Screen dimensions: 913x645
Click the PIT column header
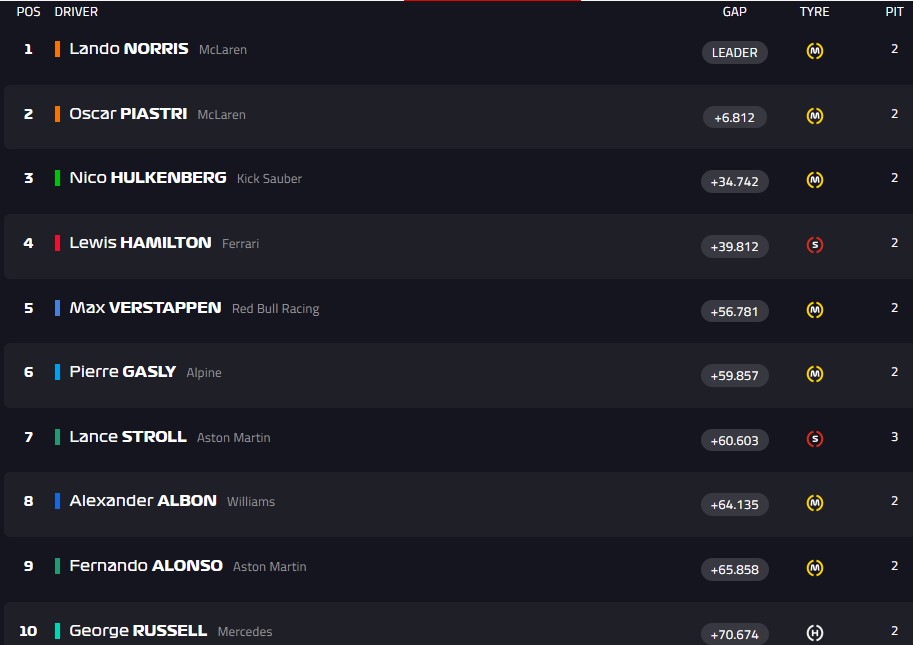point(894,12)
